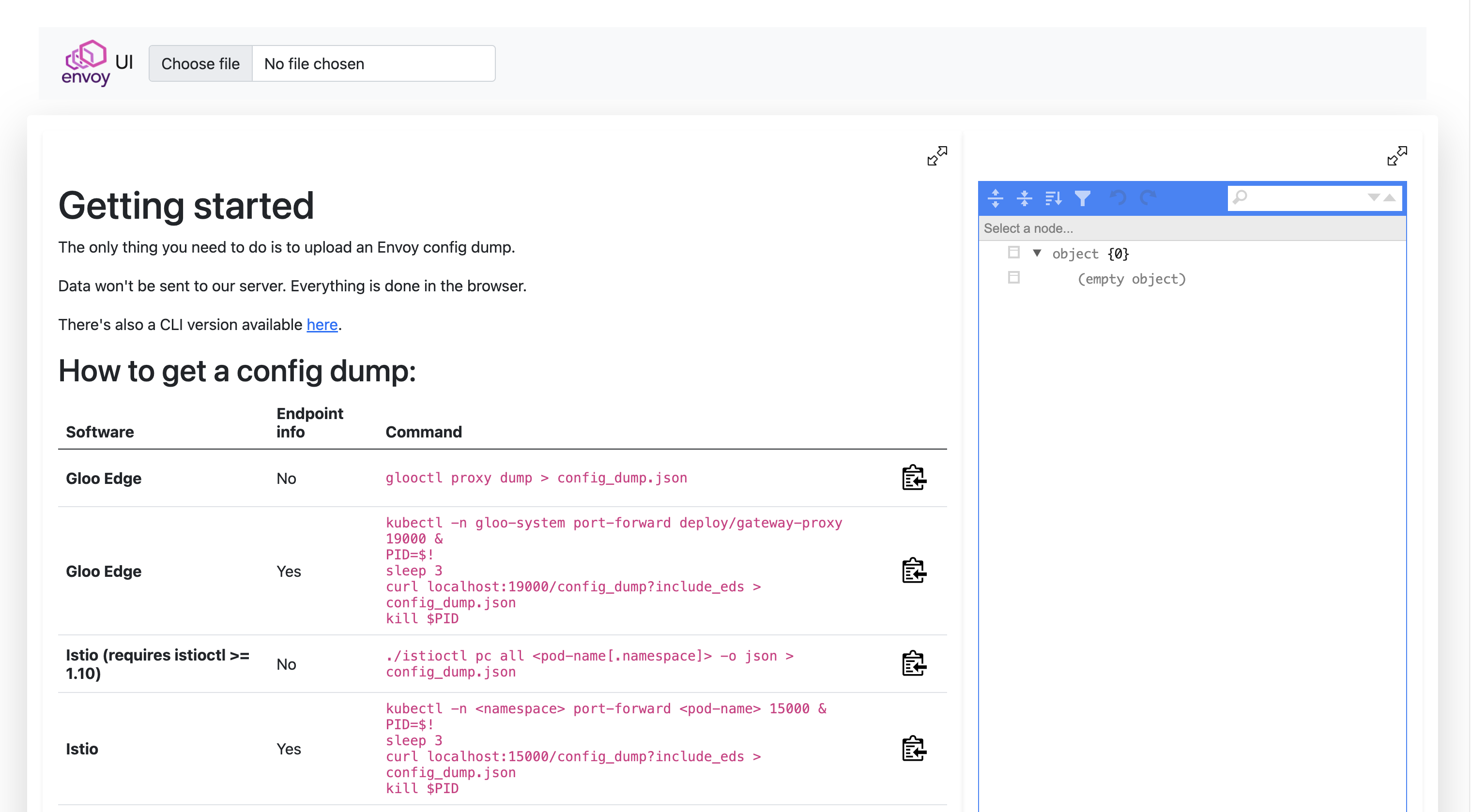Click the collapse/expand node icon
Image resolution: width=1471 pixels, height=812 pixels.
point(1037,253)
